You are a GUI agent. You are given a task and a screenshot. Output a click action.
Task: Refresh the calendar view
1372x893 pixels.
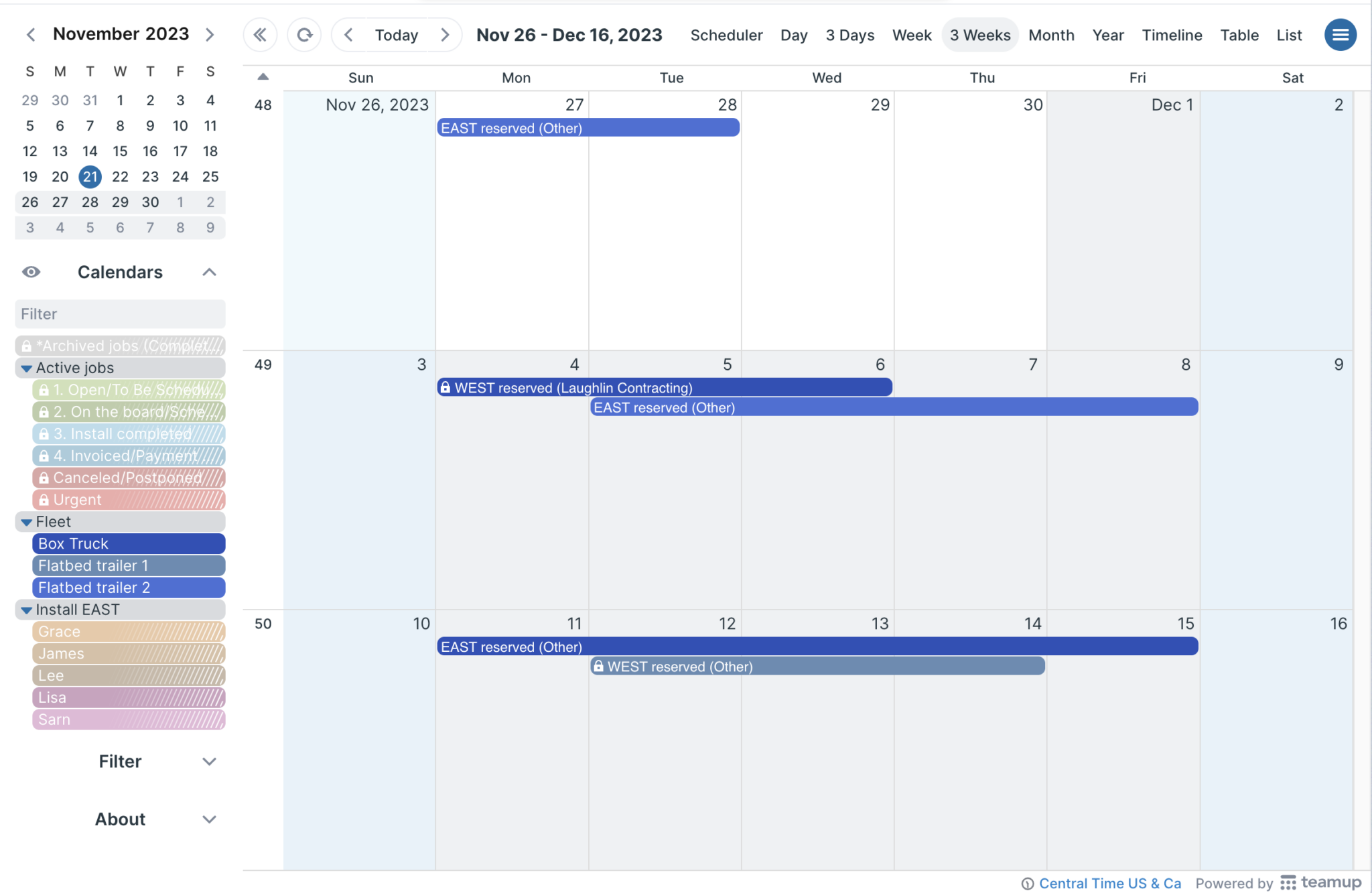point(304,35)
